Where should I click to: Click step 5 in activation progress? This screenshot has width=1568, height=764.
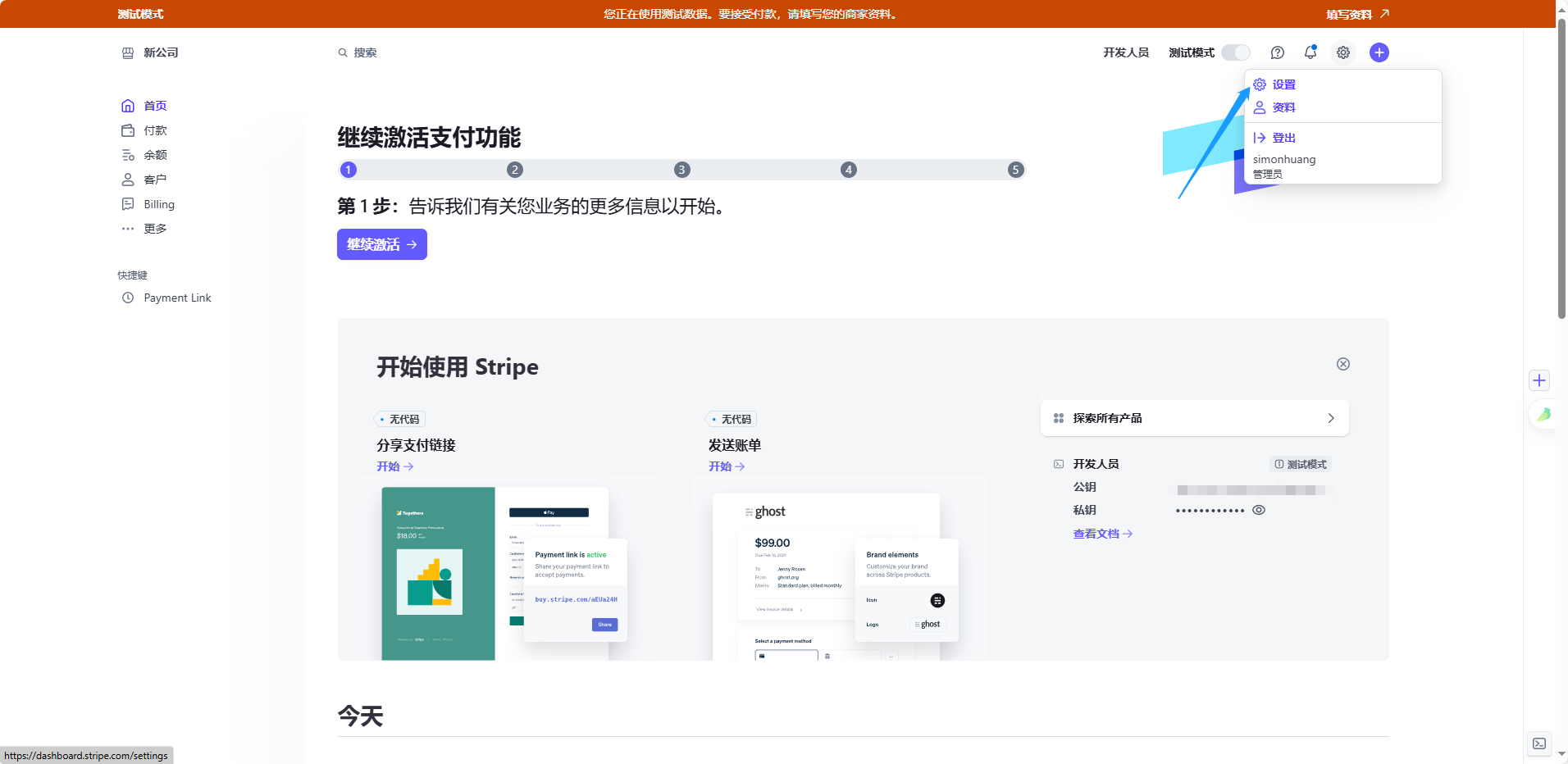point(1016,170)
